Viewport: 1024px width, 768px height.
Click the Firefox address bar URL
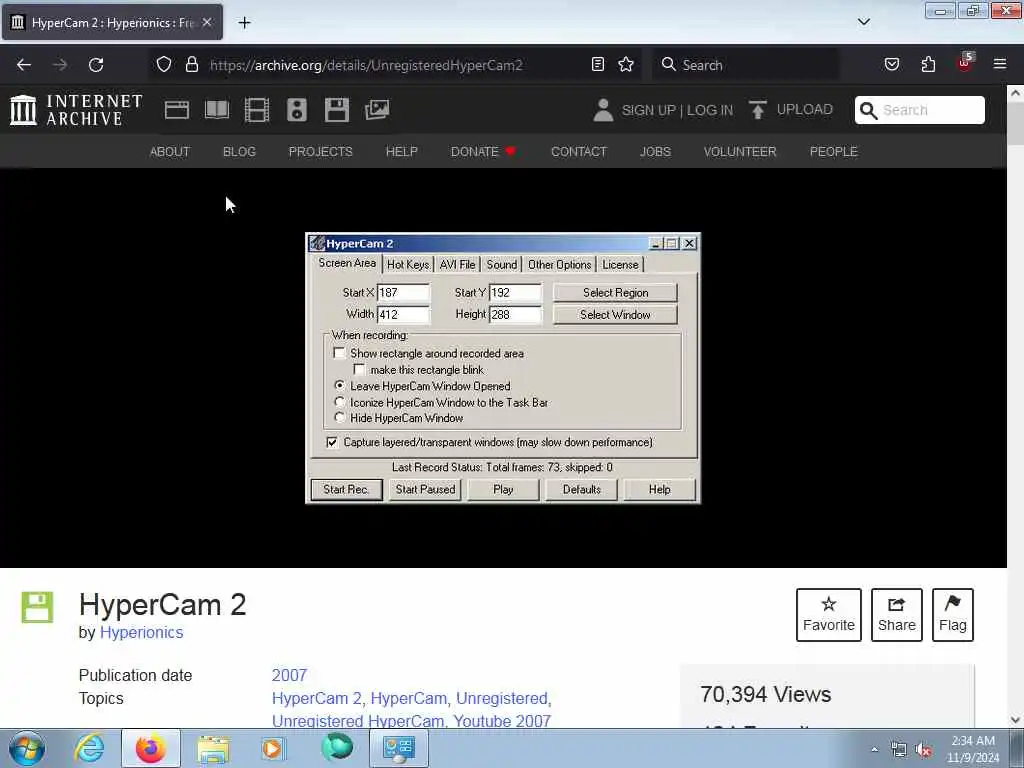click(x=366, y=65)
